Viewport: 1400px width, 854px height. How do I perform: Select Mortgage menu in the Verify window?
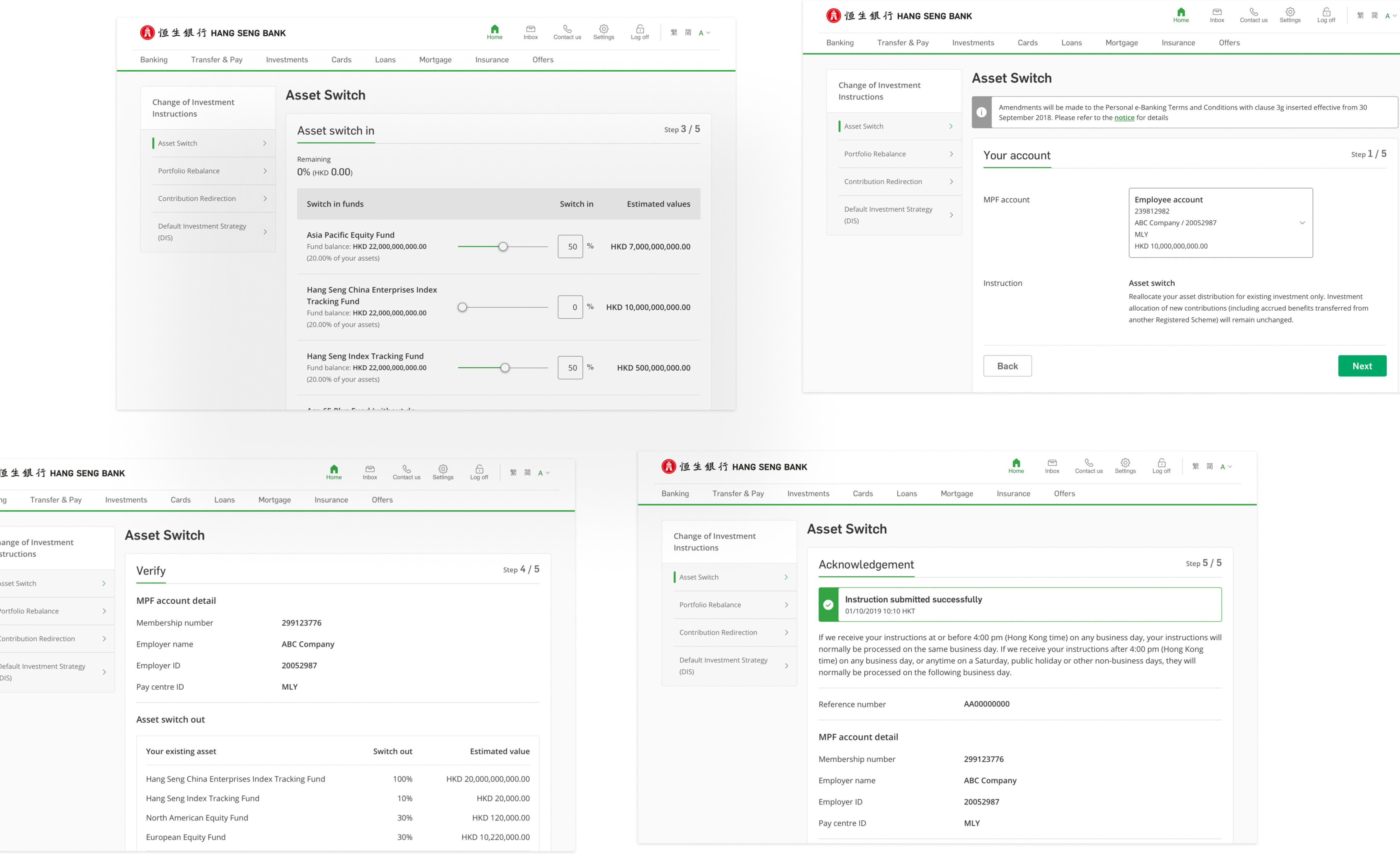(274, 500)
